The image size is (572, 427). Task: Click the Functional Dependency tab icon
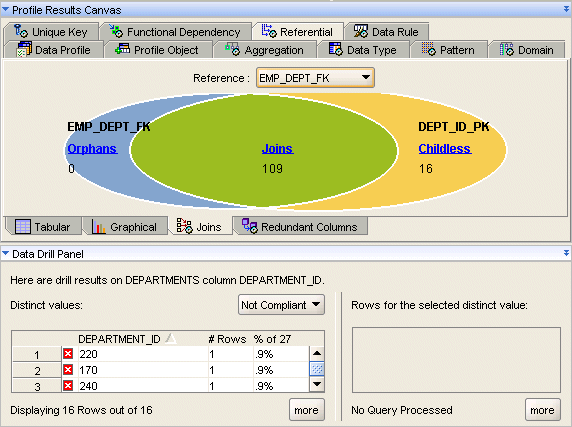116,31
